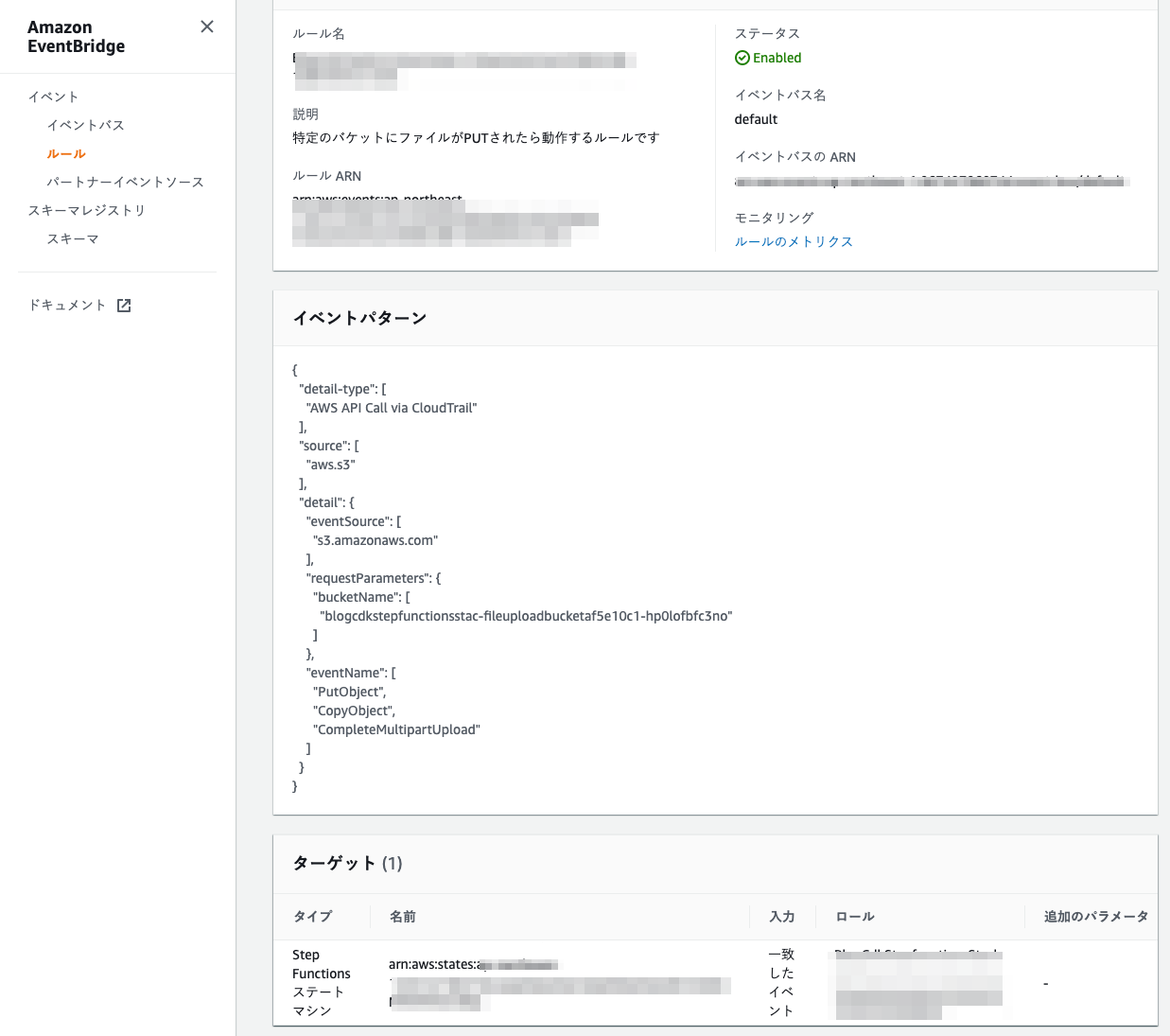Click the Enabled status text
Viewport: 1170px width, 1036px height.
coord(777,58)
